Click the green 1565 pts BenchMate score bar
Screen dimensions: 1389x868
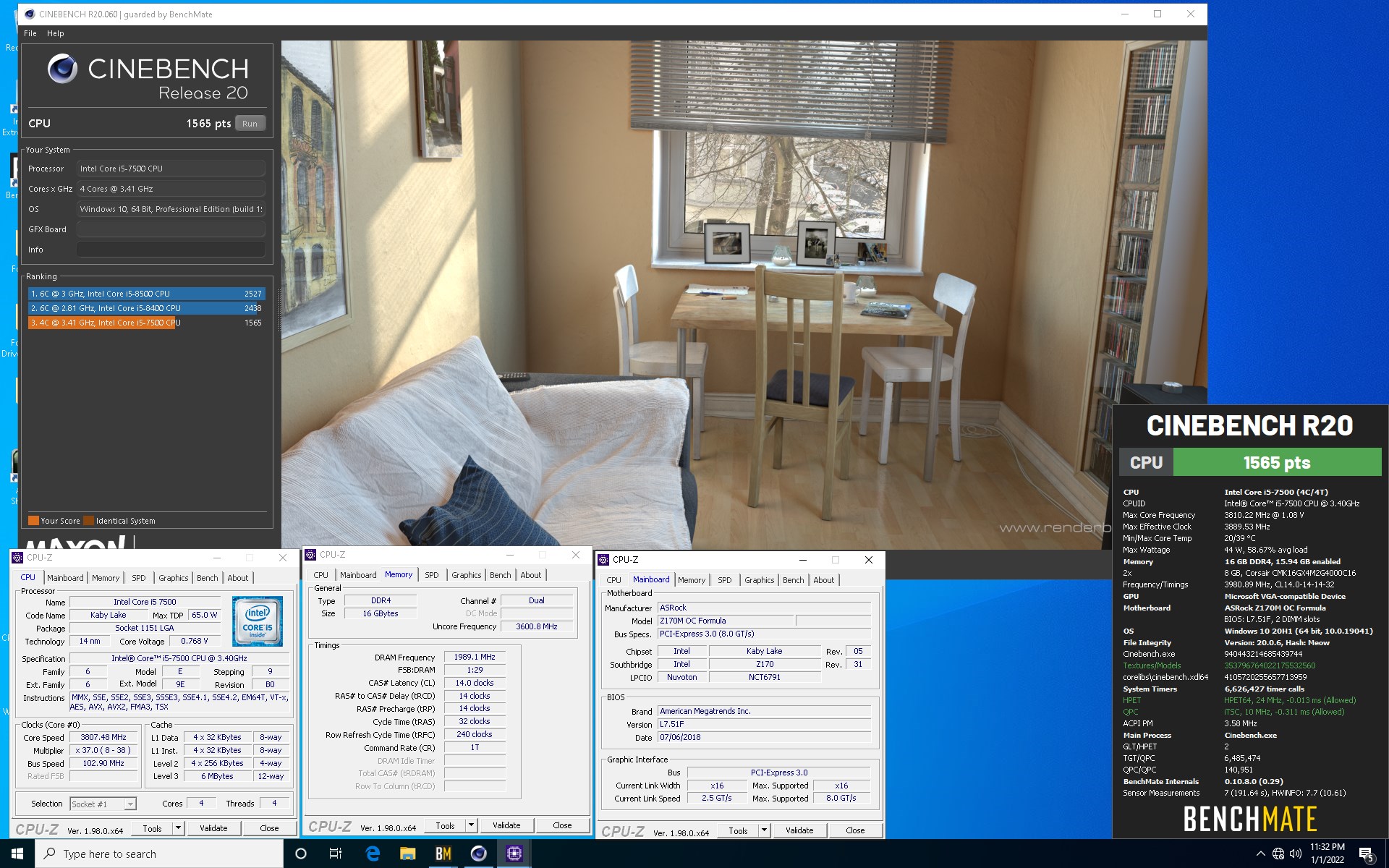click(x=1277, y=462)
